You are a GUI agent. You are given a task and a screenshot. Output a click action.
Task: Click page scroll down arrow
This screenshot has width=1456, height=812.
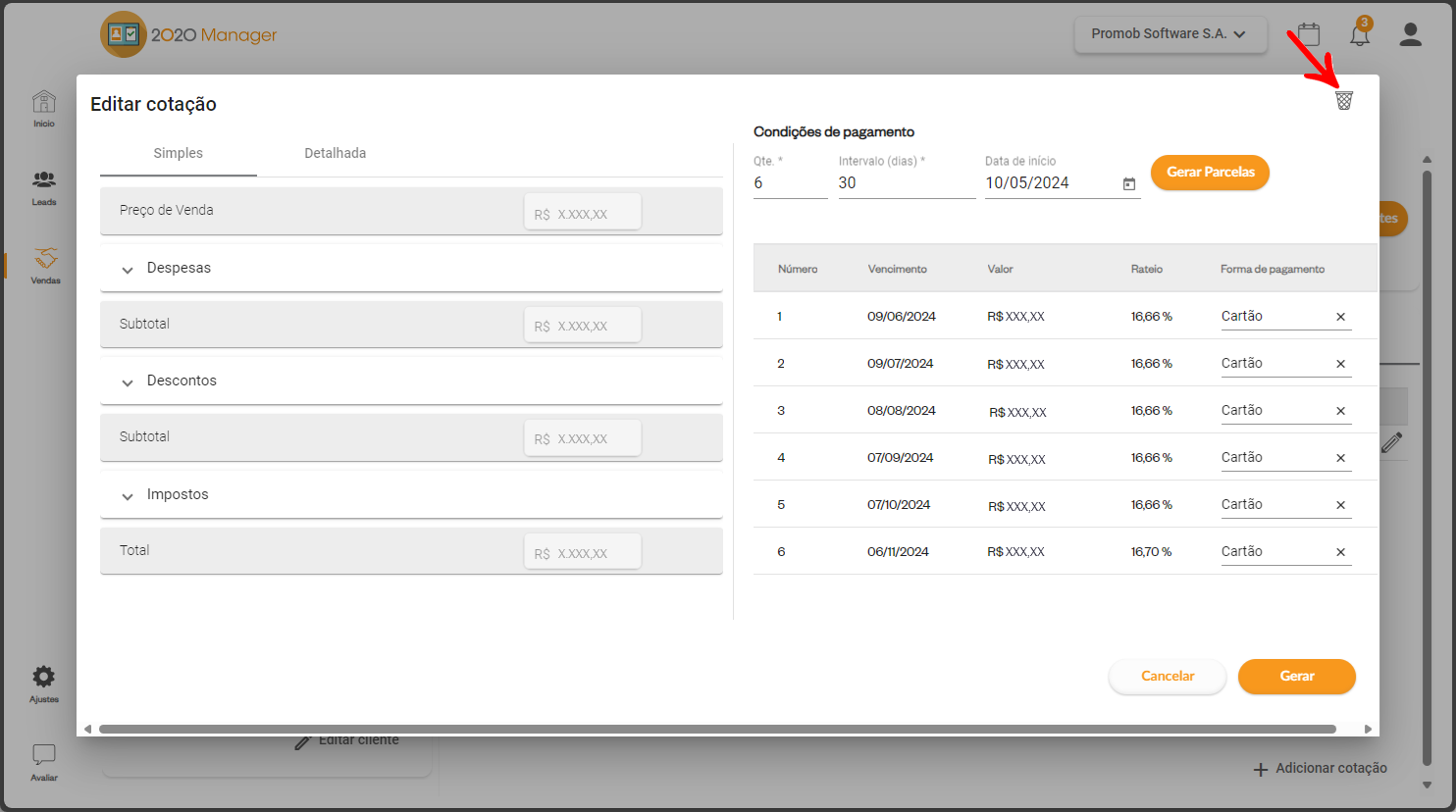click(x=1428, y=785)
